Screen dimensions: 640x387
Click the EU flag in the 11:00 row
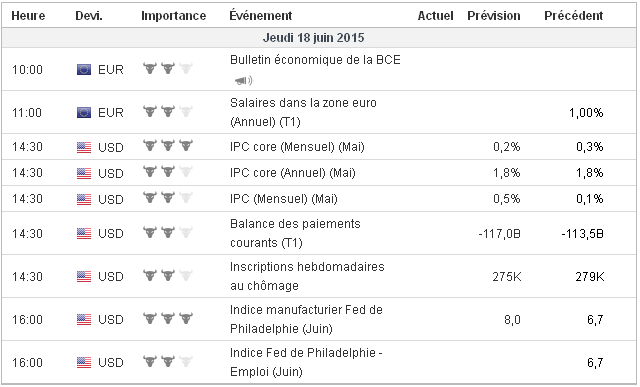[x=84, y=112]
